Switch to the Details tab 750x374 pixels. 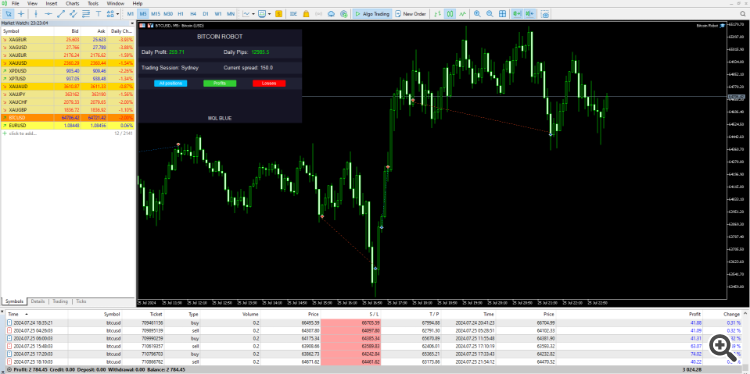tap(38, 301)
